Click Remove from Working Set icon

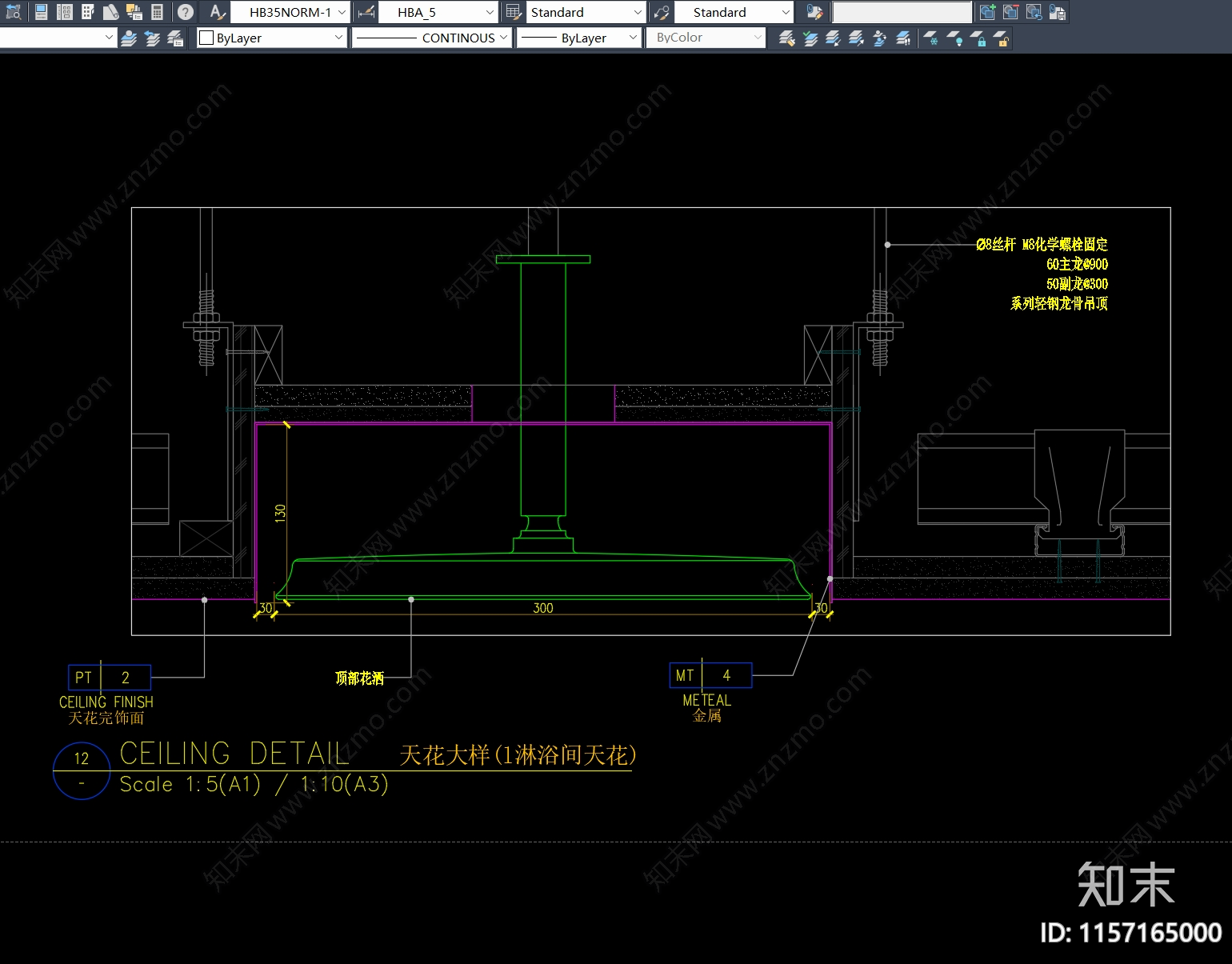[x=1011, y=12]
